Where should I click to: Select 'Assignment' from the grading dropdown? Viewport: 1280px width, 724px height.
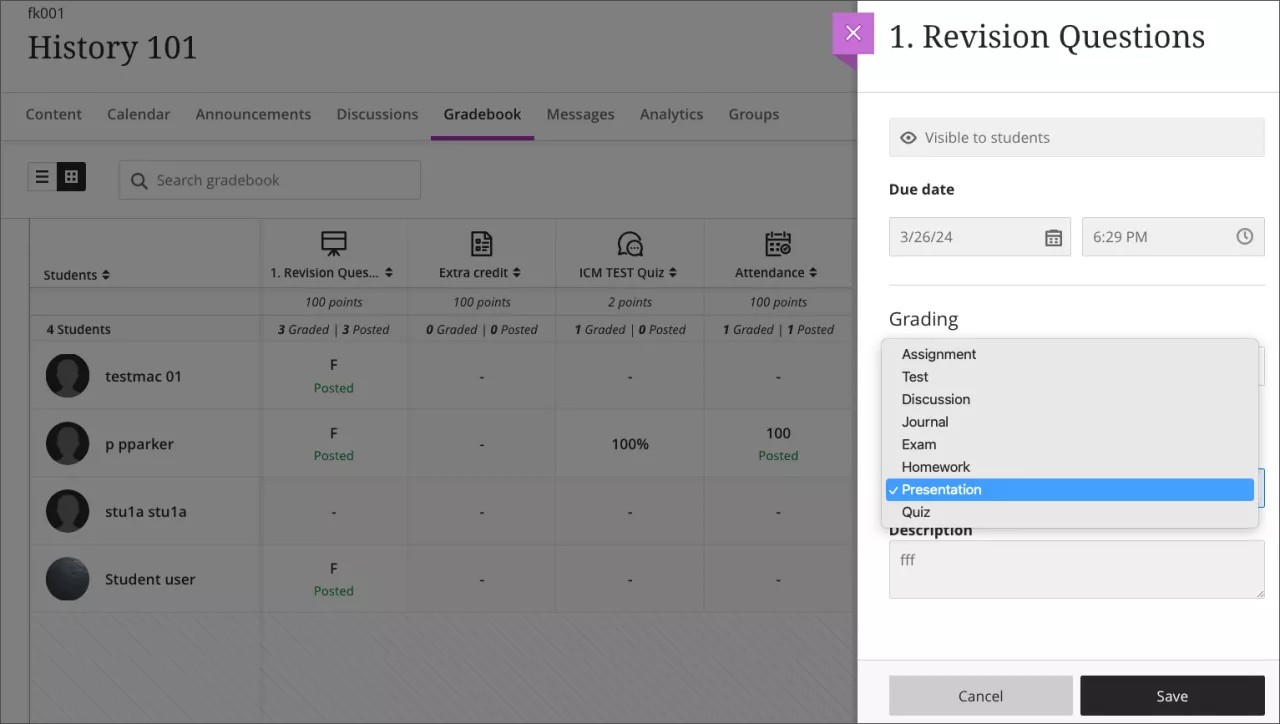[x=938, y=354]
